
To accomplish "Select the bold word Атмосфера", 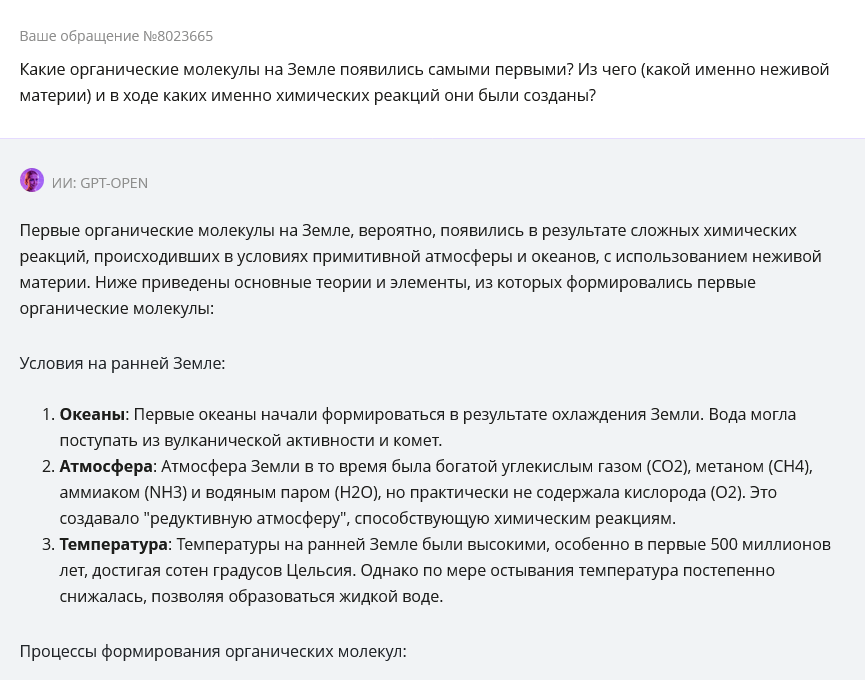I will coord(106,467).
